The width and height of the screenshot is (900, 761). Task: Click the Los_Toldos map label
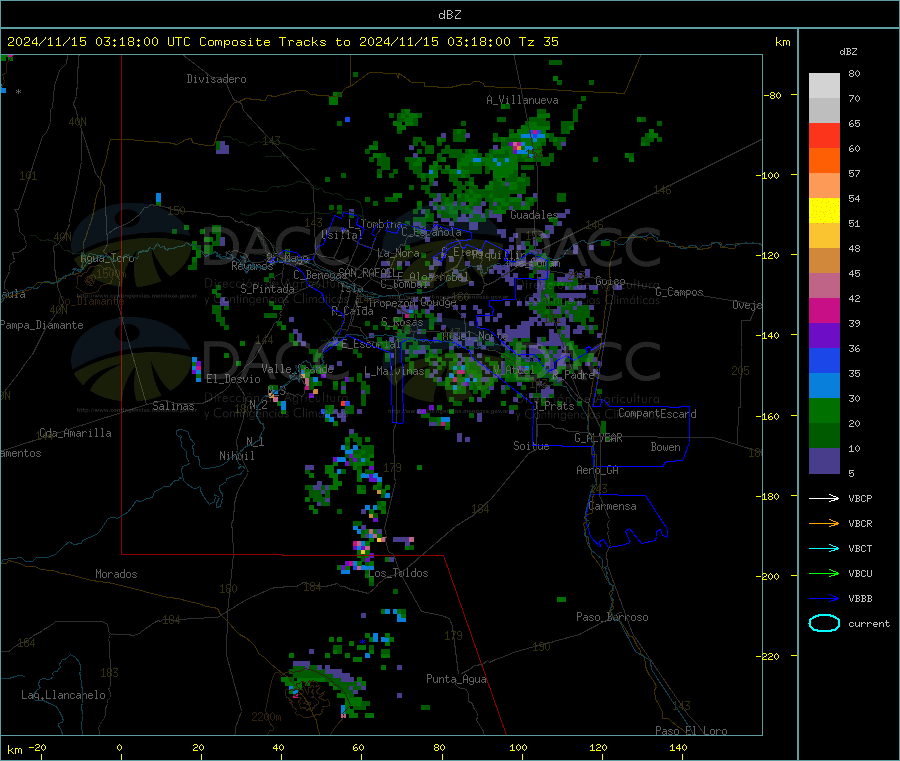click(398, 573)
